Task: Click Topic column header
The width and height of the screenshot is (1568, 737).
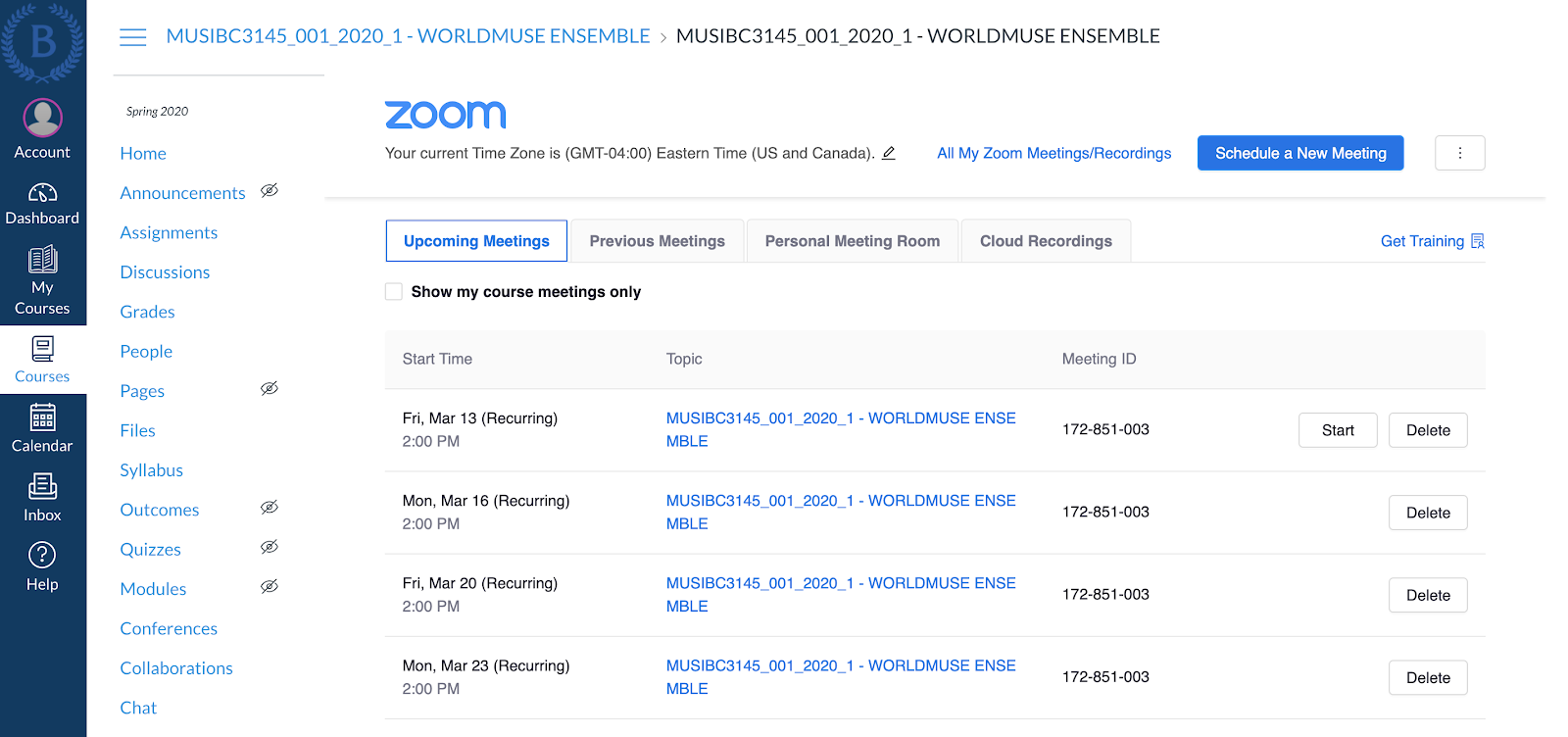Action: [x=684, y=359]
